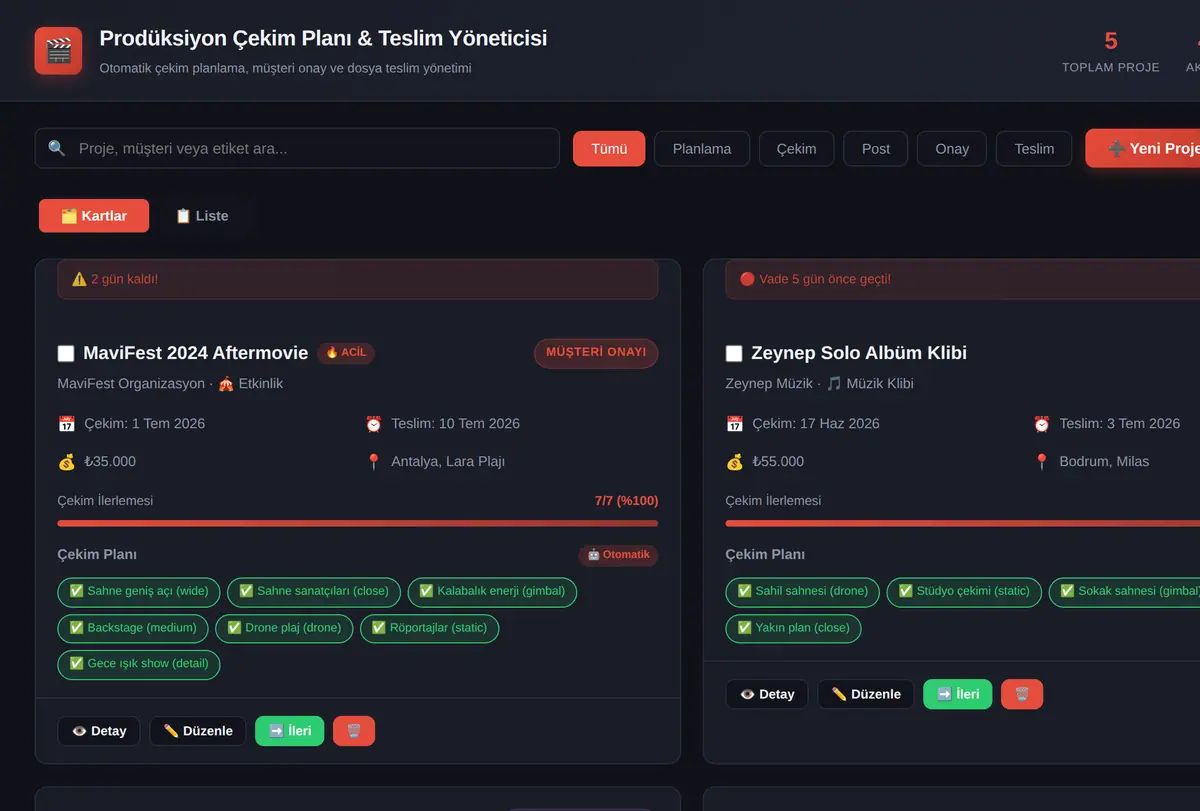Click the clapperboard app logo icon

tap(59, 50)
